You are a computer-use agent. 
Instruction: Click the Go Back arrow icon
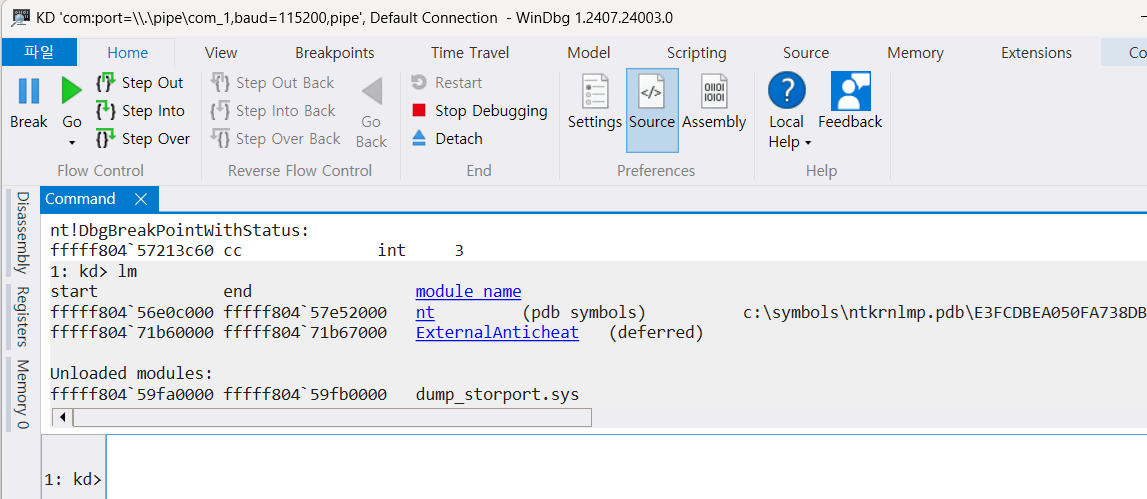click(x=372, y=91)
